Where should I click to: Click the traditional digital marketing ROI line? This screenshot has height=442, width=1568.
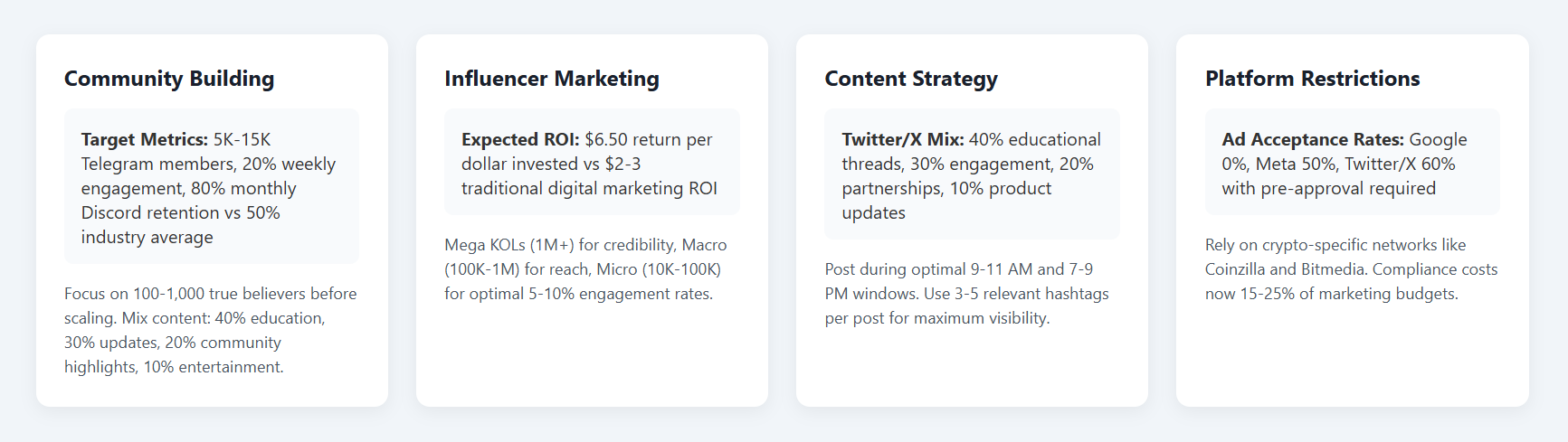click(x=589, y=188)
